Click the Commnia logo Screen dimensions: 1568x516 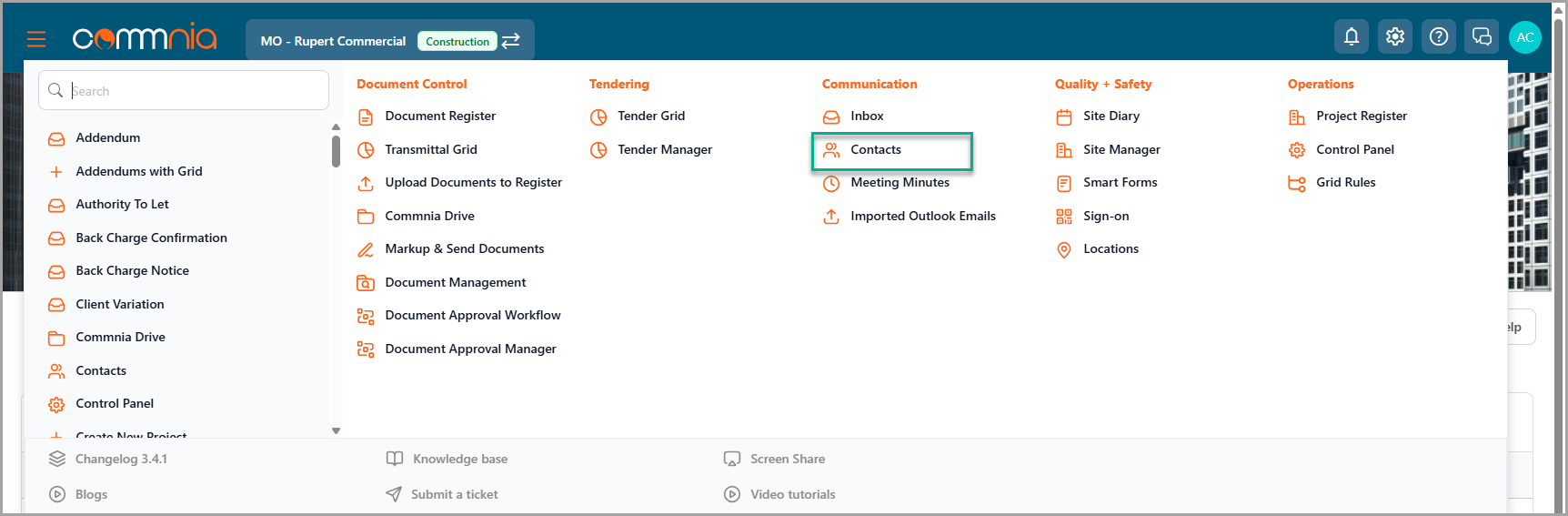tap(145, 37)
